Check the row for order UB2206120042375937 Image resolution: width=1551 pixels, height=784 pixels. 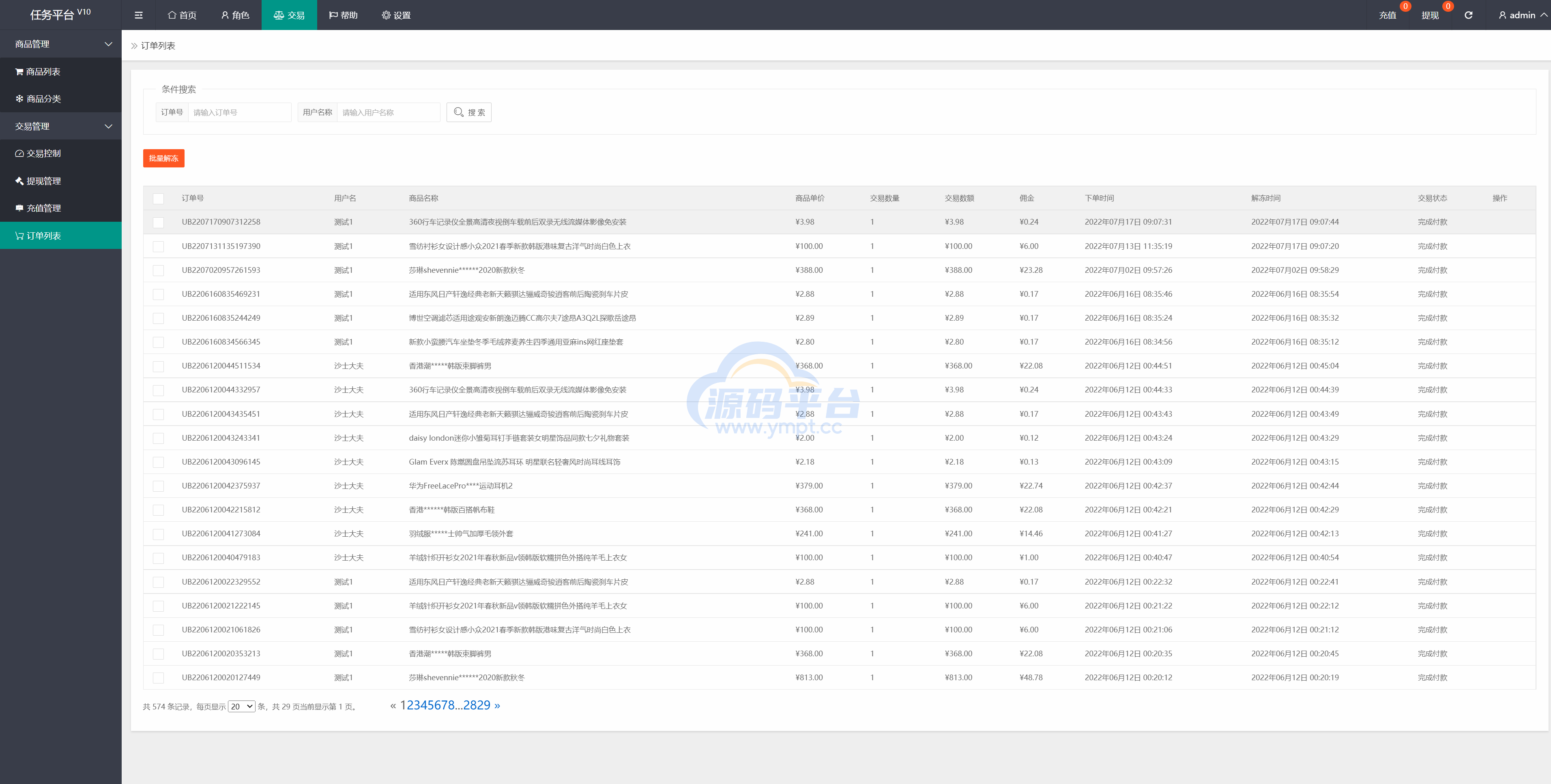(x=158, y=486)
